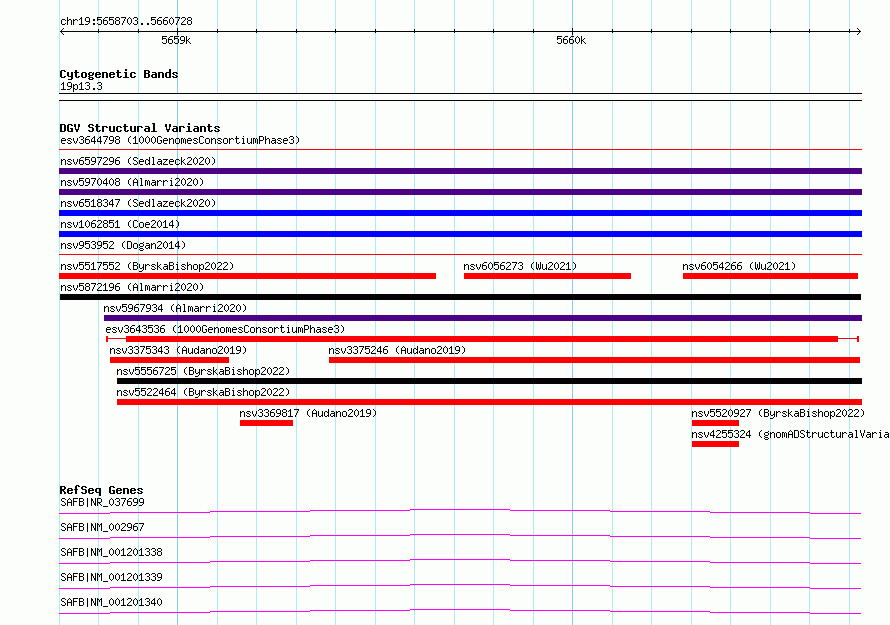890x625 pixels.
Task: Click the nsv3369817 (Audano2019) label
Action: pos(308,413)
